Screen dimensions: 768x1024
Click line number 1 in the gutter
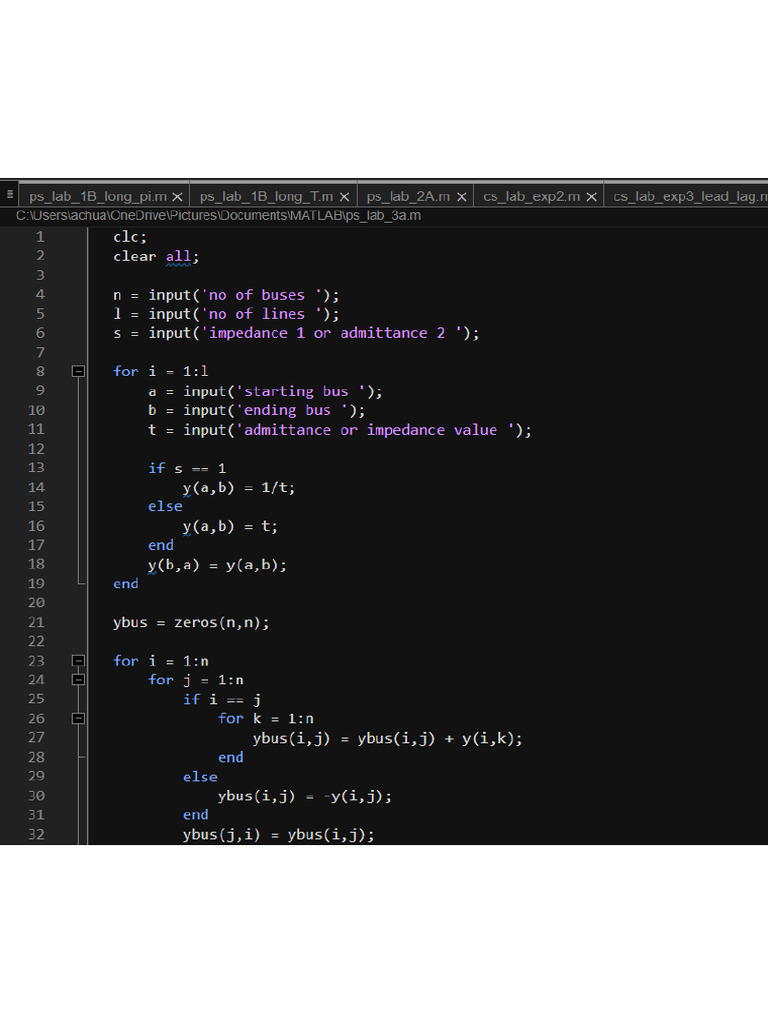point(40,236)
